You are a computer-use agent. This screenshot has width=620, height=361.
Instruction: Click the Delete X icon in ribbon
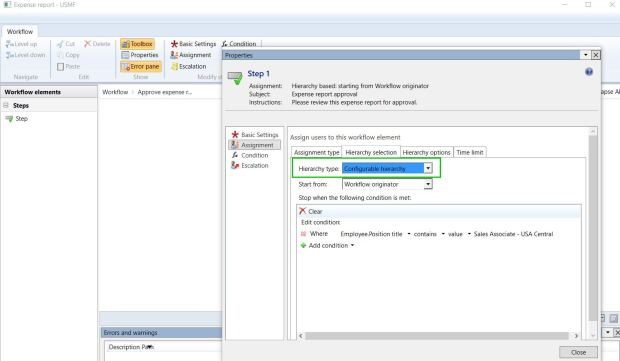[87, 44]
